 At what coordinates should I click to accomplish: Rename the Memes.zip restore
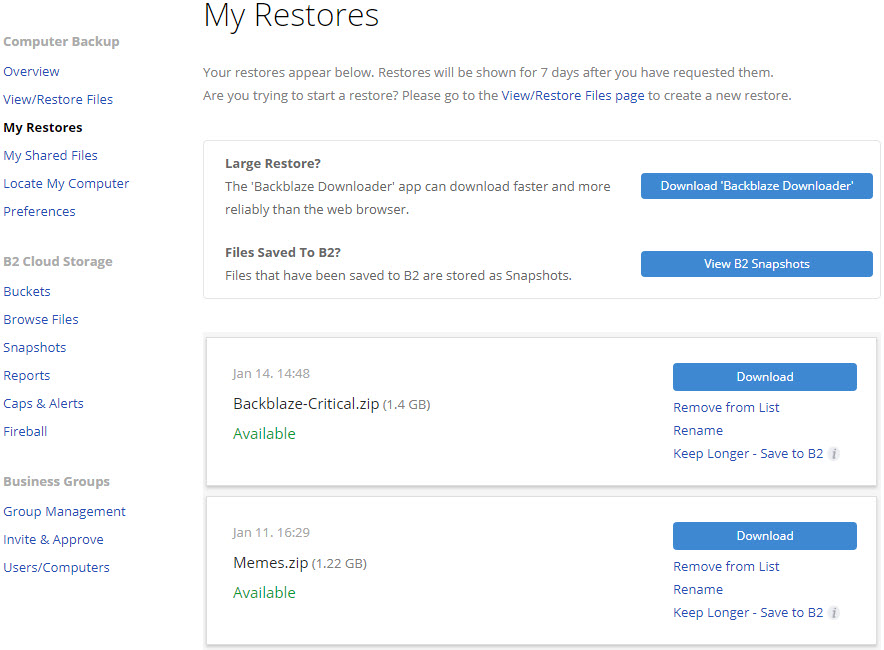[x=698, y=590]
